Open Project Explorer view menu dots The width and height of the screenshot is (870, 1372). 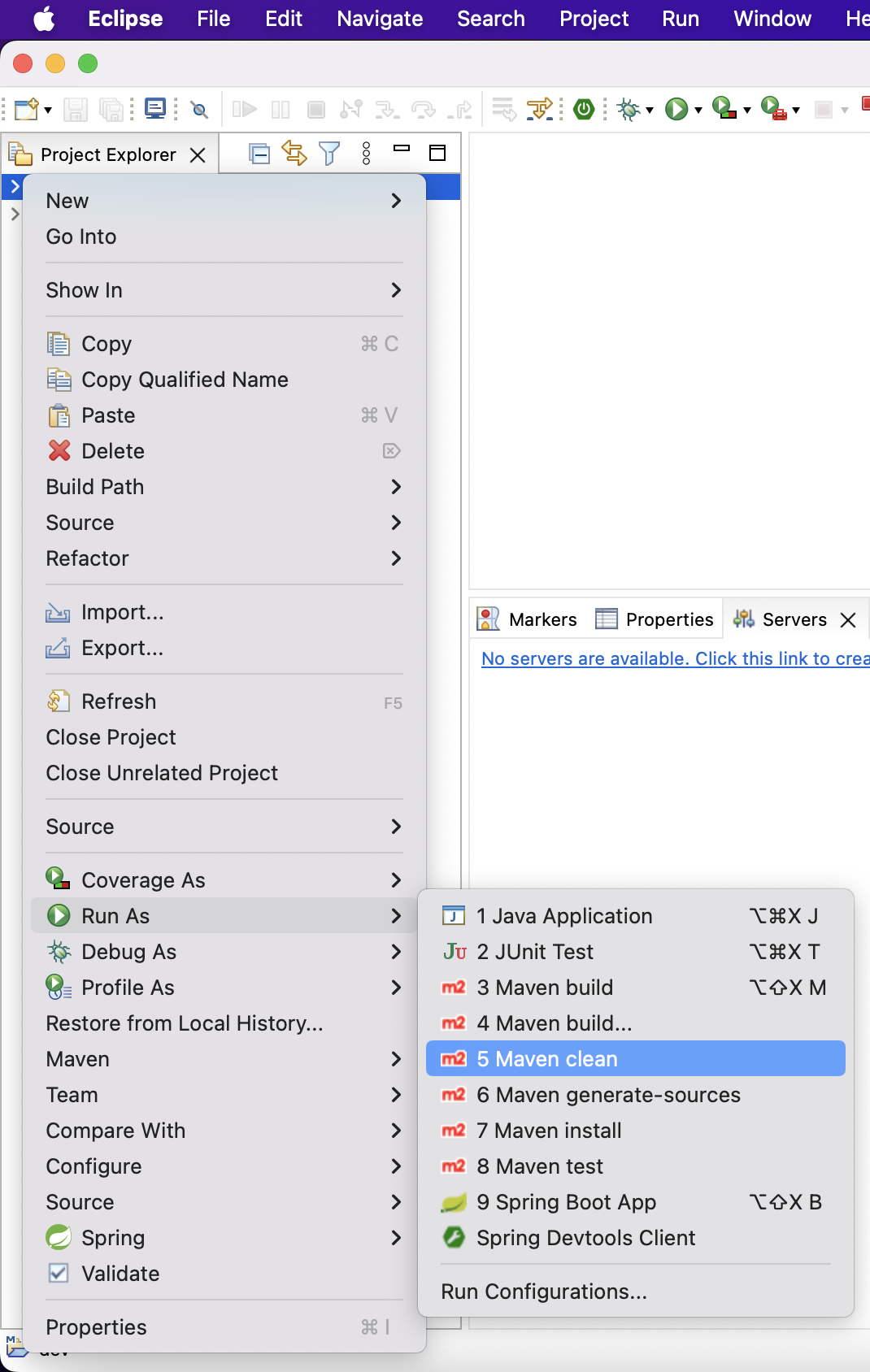click(367, 153)
